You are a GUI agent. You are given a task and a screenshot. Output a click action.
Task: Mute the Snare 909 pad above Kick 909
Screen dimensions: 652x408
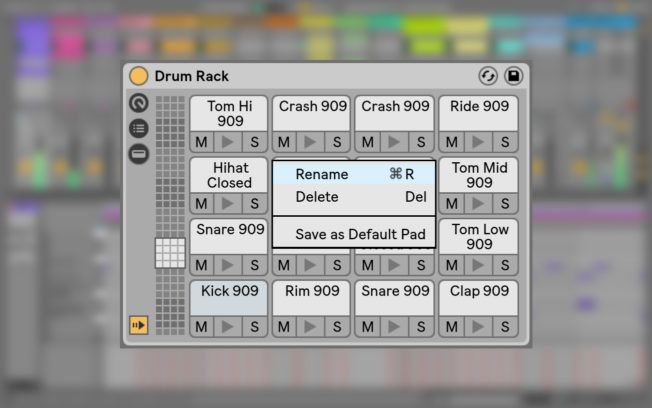pos(202,265)
